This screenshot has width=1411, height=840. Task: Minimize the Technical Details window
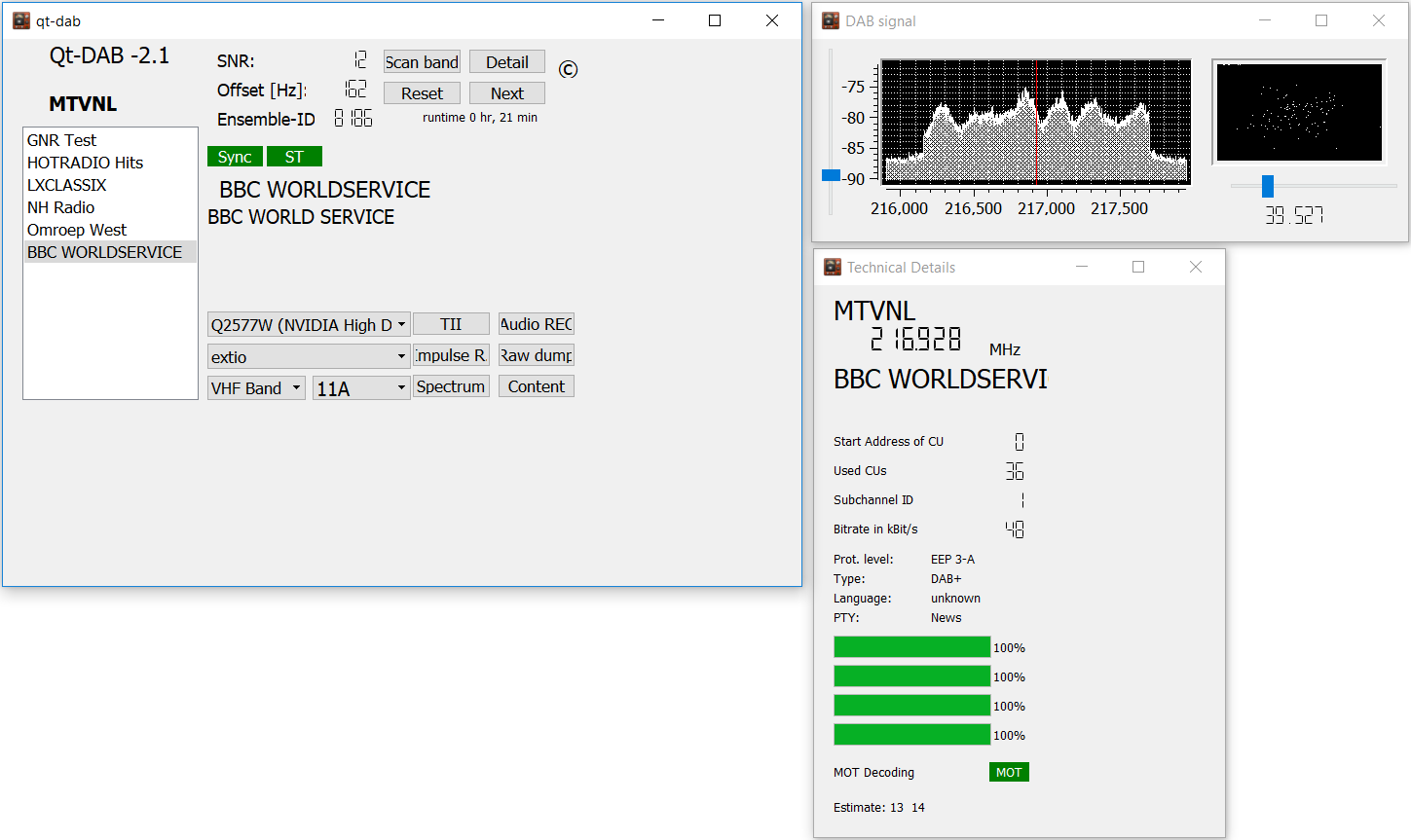[x=1082, y=267]
